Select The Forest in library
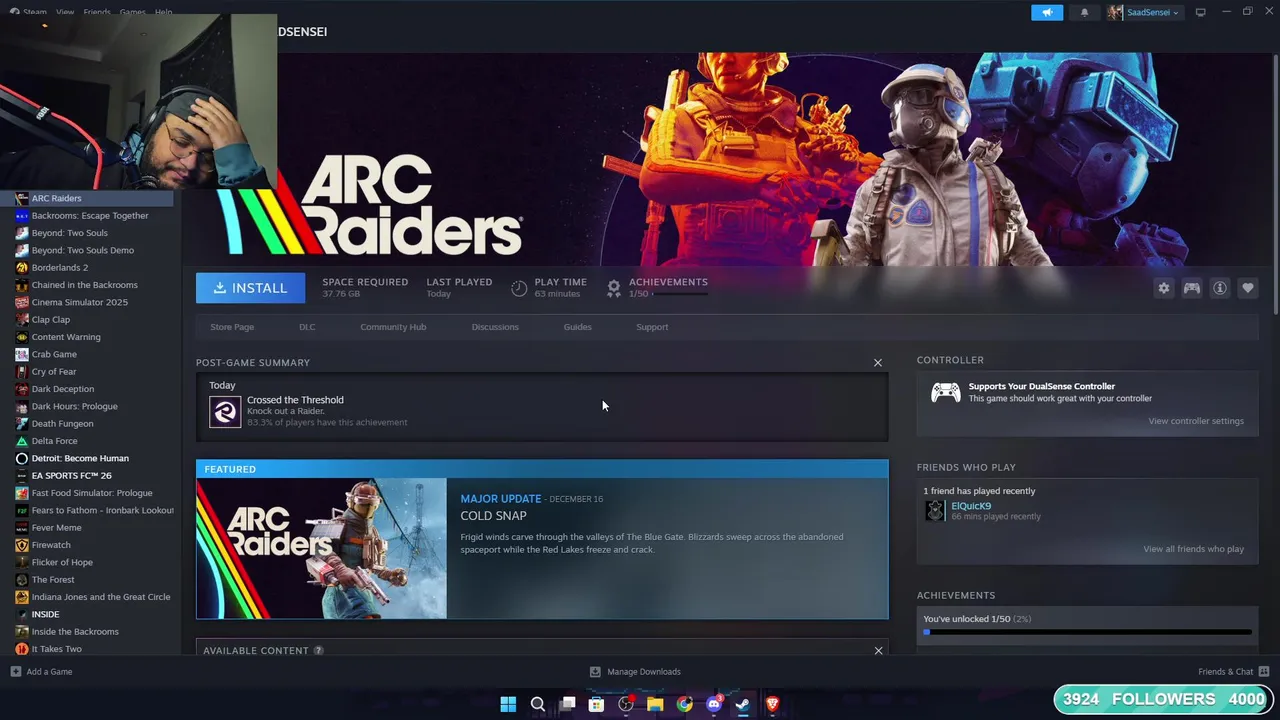 [87, 580]
